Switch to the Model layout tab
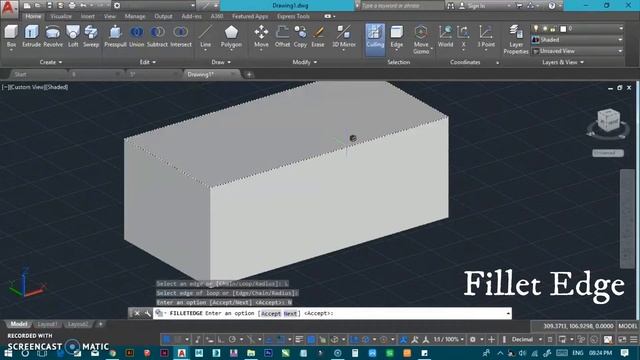The image size is (640, 360). [x=18, y=324]
